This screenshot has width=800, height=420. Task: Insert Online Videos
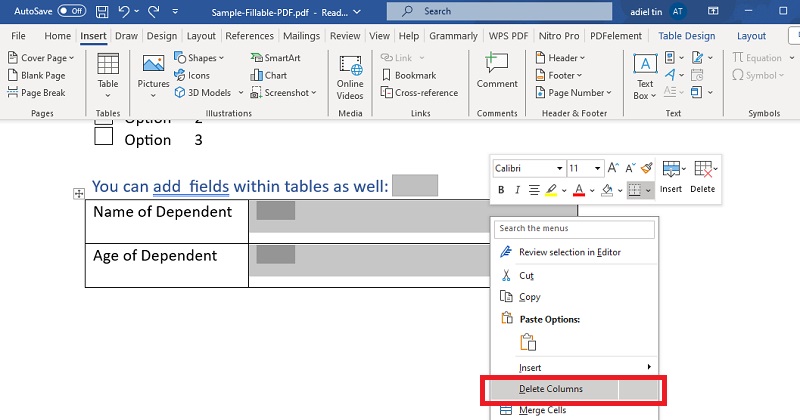click(350, 78)
